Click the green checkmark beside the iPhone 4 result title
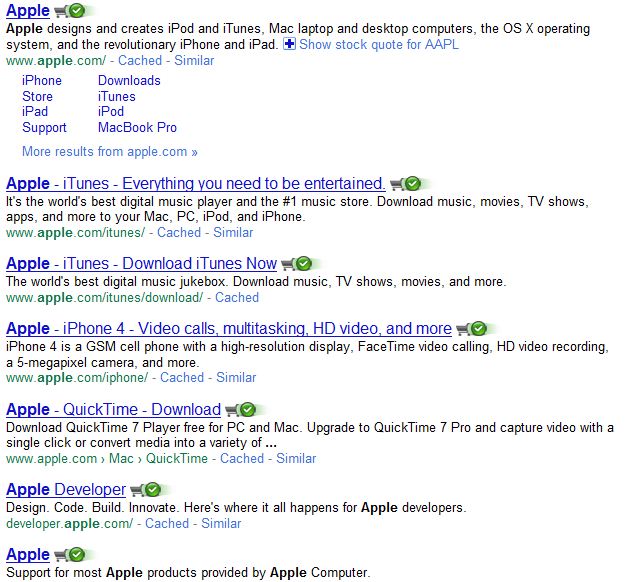630x582 pixels. [x=479, y=329]
